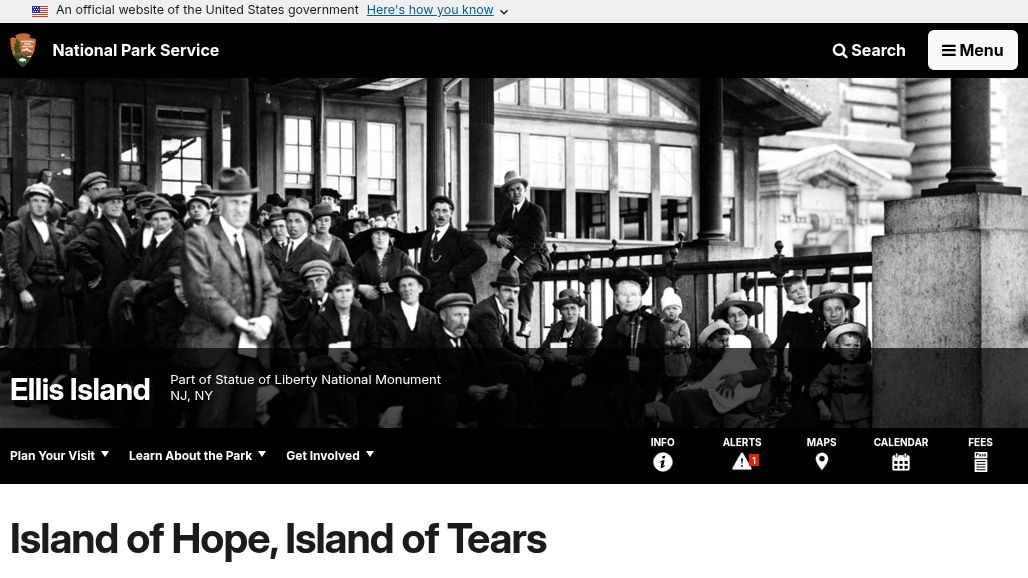This screenshot has height=578, width=1028.
Task: Open the Fees receipt icon
Action: pos(980,462)
